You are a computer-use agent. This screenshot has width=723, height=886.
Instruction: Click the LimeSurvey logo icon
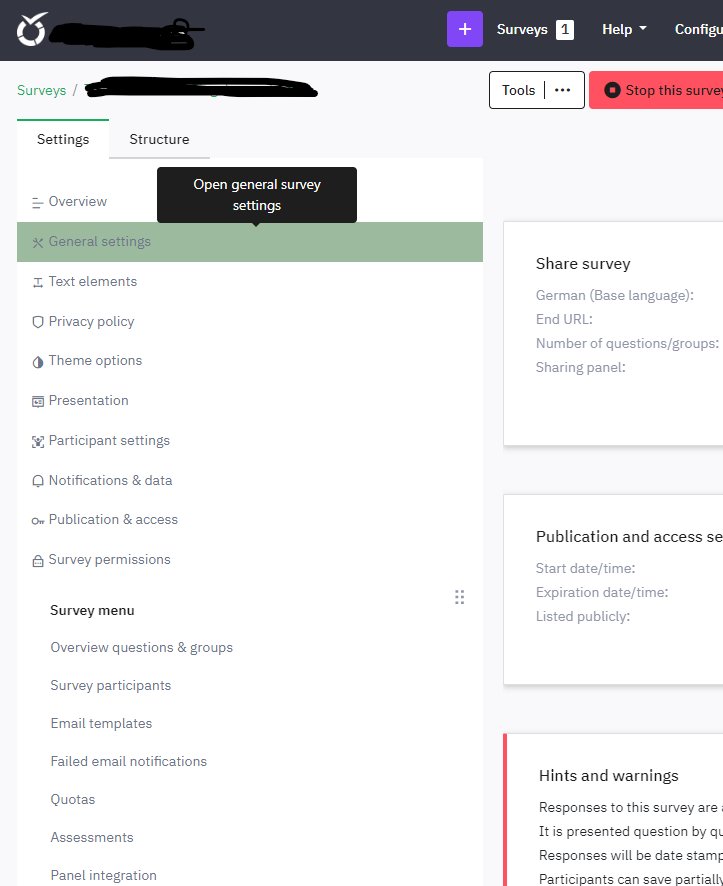32,30
